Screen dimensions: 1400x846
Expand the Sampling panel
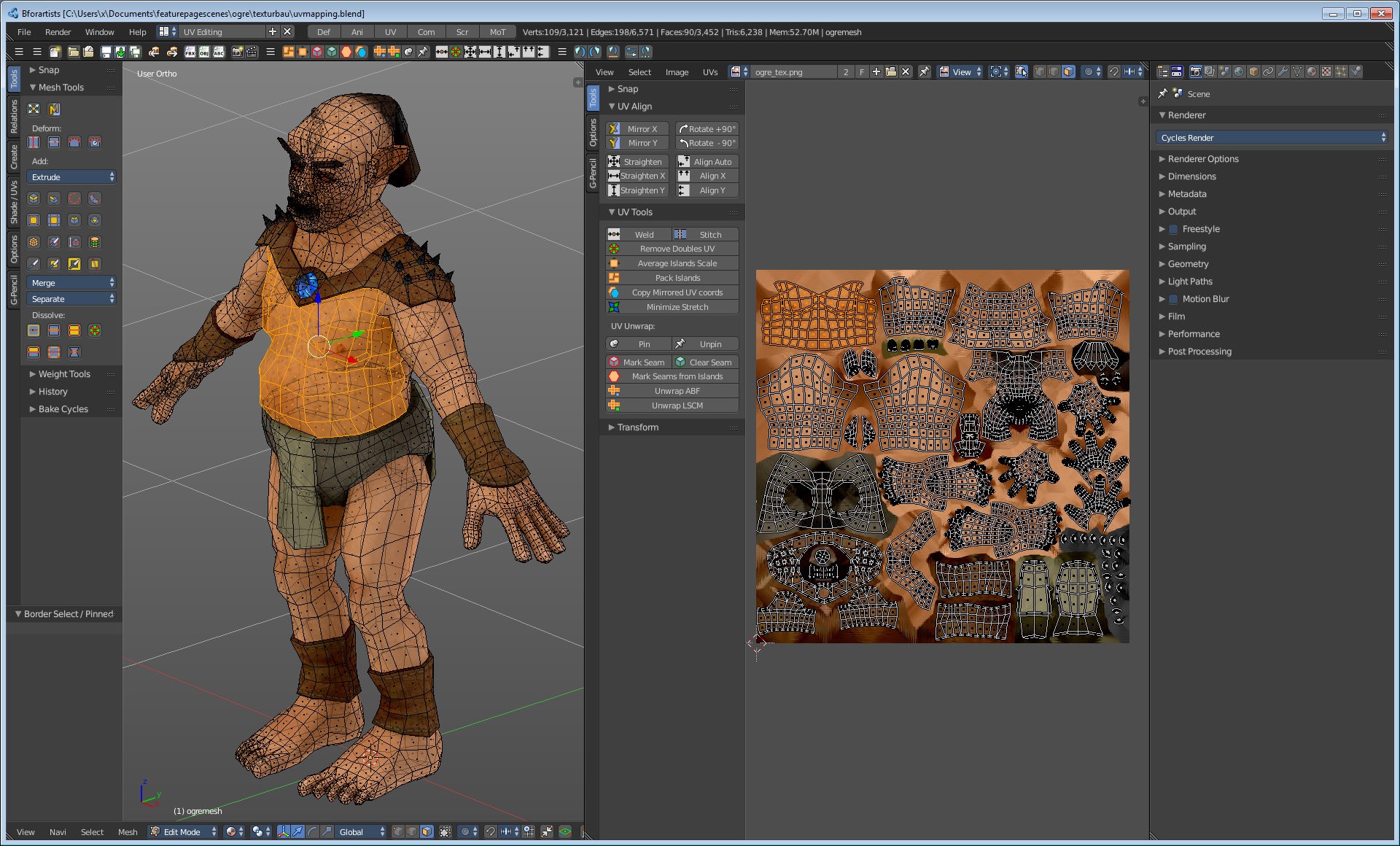(1186, 247)
